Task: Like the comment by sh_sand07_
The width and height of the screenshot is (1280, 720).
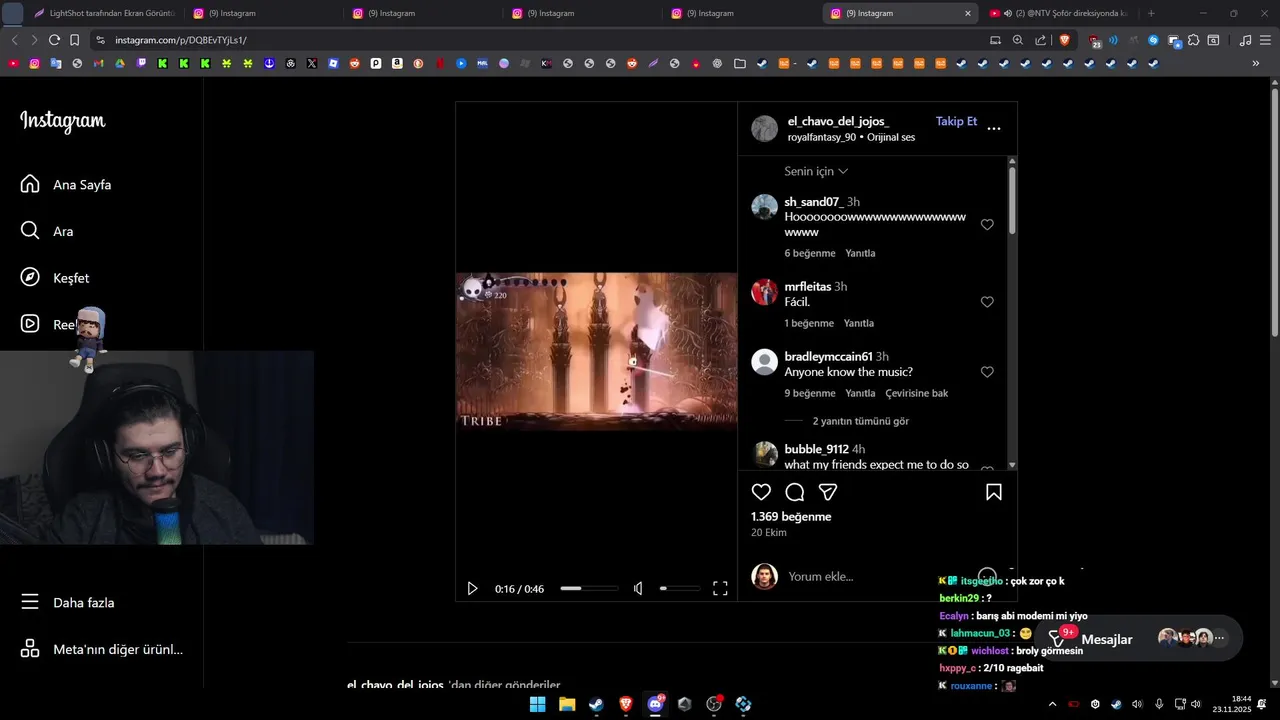Action: (987, 225)
